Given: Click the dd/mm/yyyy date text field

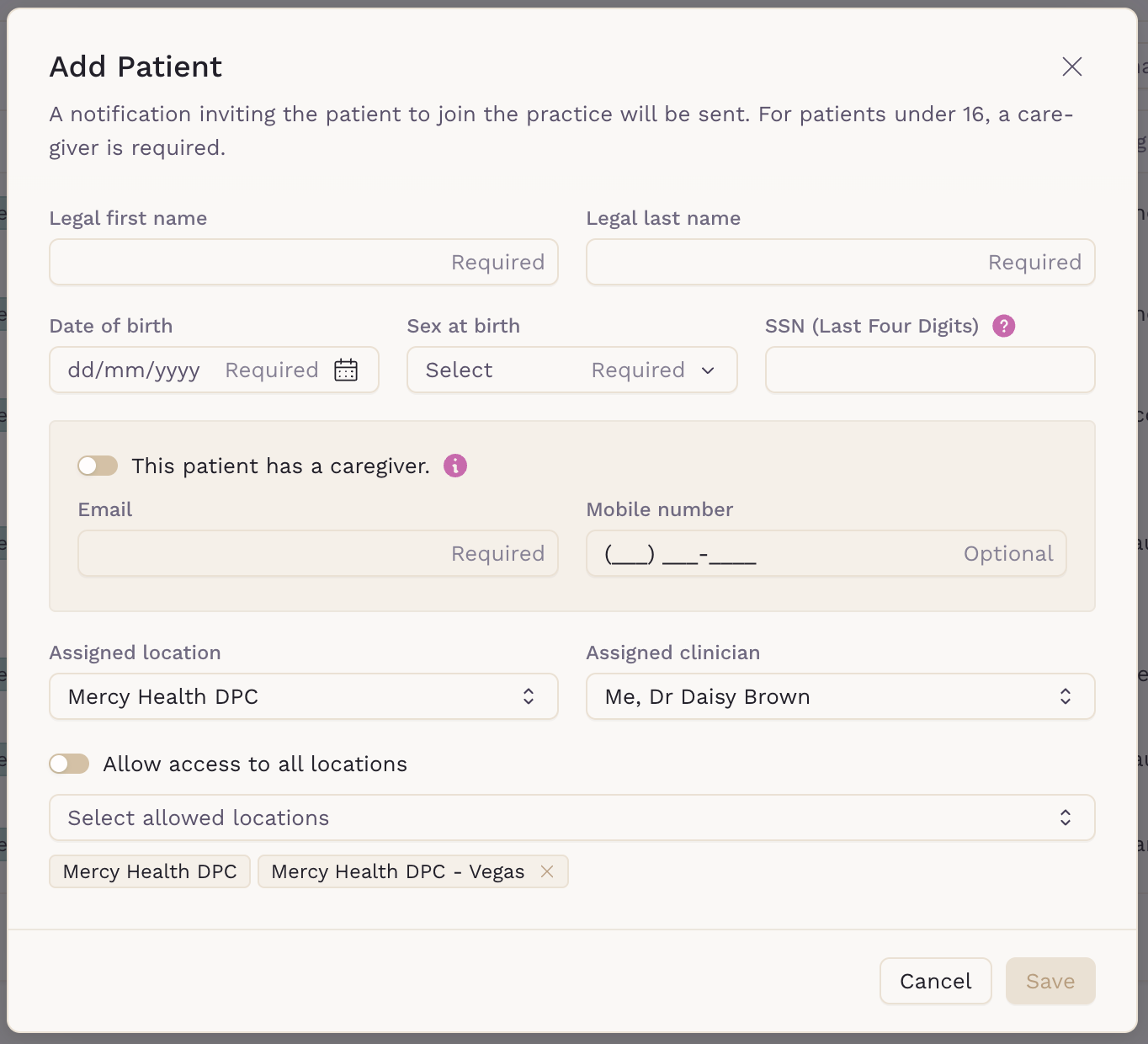Looking at the screenshot, I should click(x=135, y=370).
